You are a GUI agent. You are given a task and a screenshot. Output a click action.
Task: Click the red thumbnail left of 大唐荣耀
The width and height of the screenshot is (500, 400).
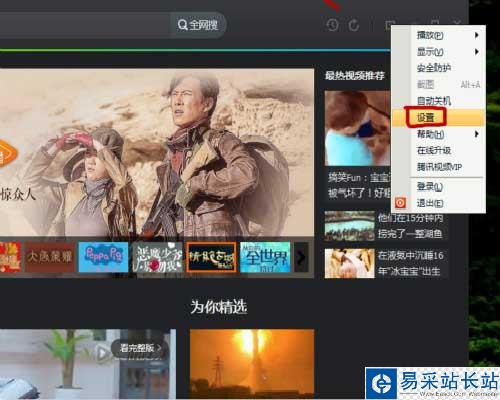pyautogui.click(x=10, y=257)
